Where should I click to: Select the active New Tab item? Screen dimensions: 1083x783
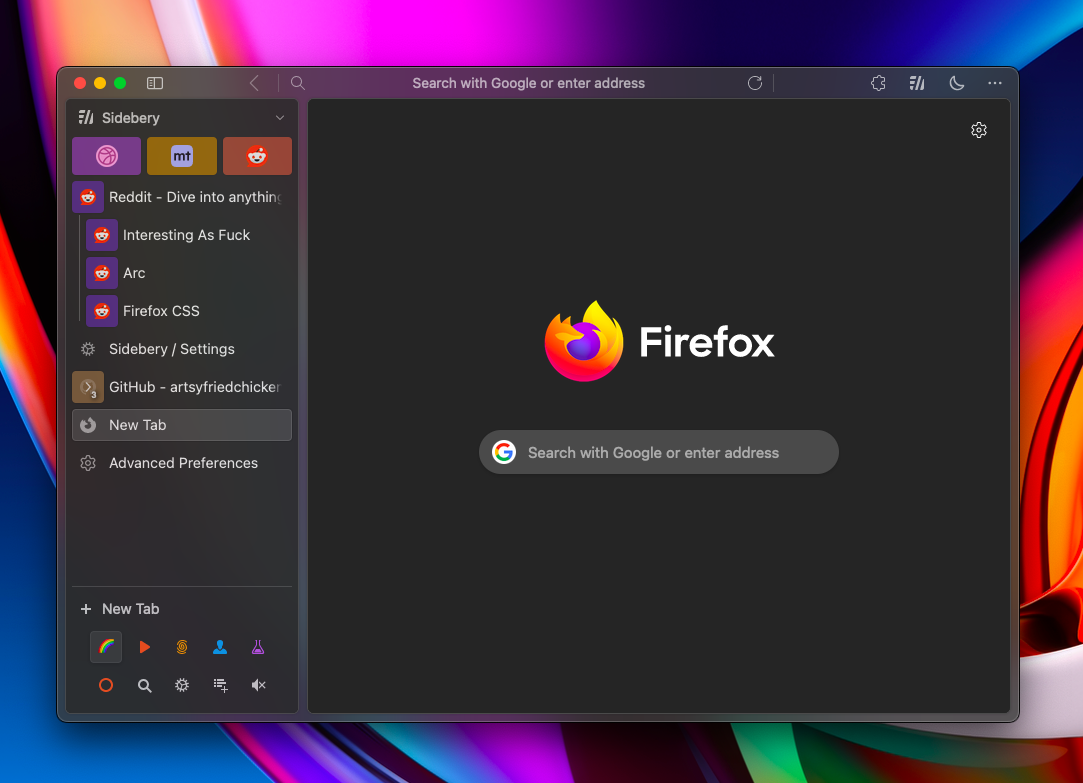click(x=182, y=425)
